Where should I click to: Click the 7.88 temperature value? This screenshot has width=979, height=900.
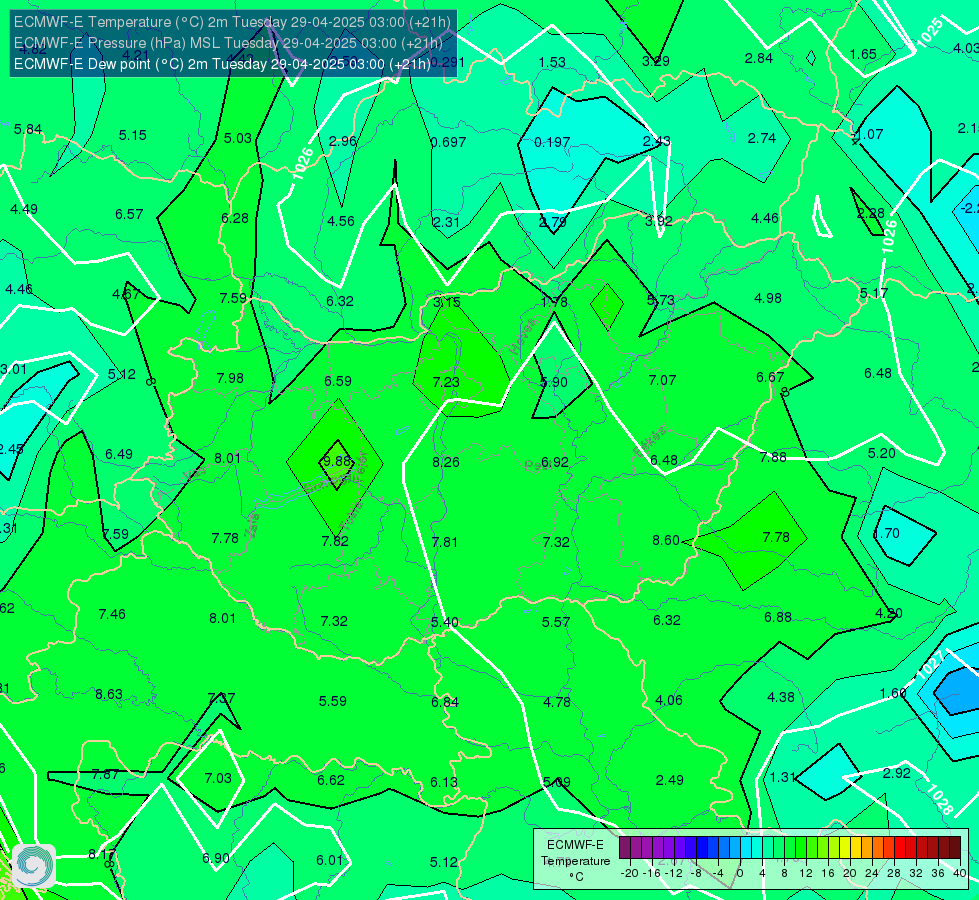[x=773, y=458]
